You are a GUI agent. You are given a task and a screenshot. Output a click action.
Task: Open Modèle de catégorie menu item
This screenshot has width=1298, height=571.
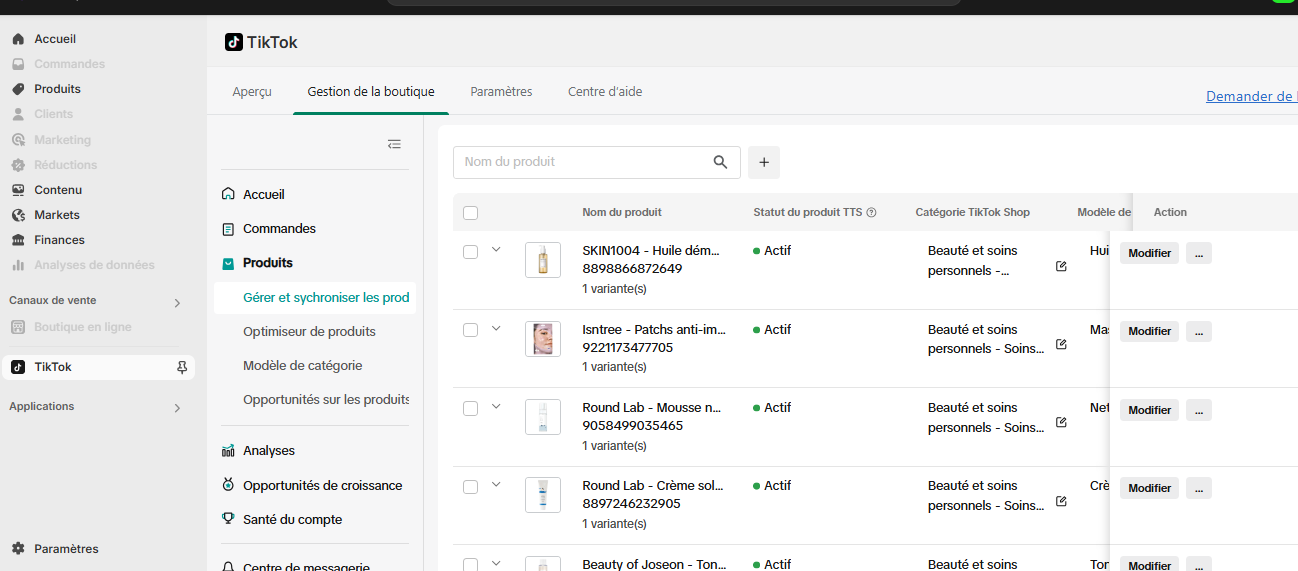[302, 365]
